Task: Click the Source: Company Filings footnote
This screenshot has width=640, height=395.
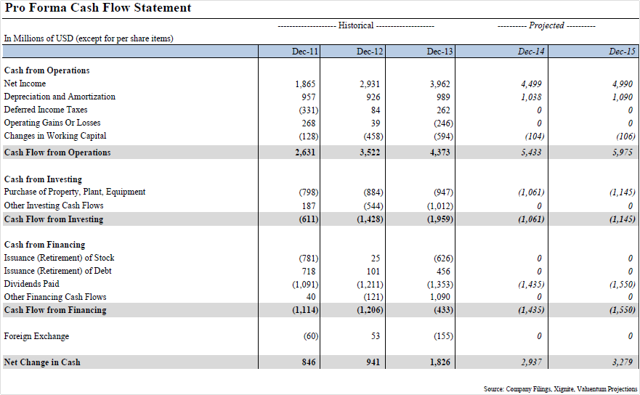Action: click(560, 389)
